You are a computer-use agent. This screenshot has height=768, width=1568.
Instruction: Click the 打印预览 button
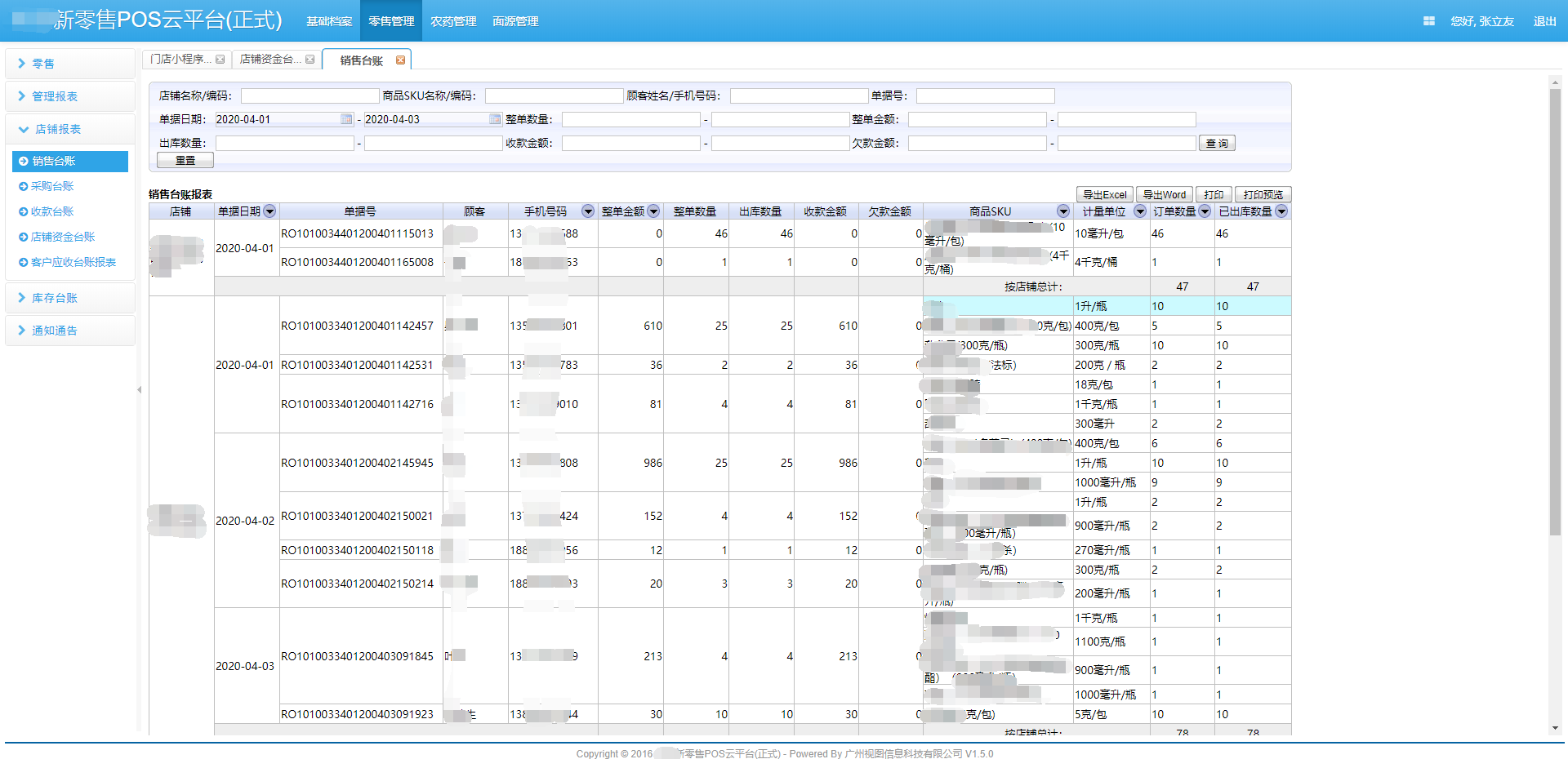point(1263,194)
